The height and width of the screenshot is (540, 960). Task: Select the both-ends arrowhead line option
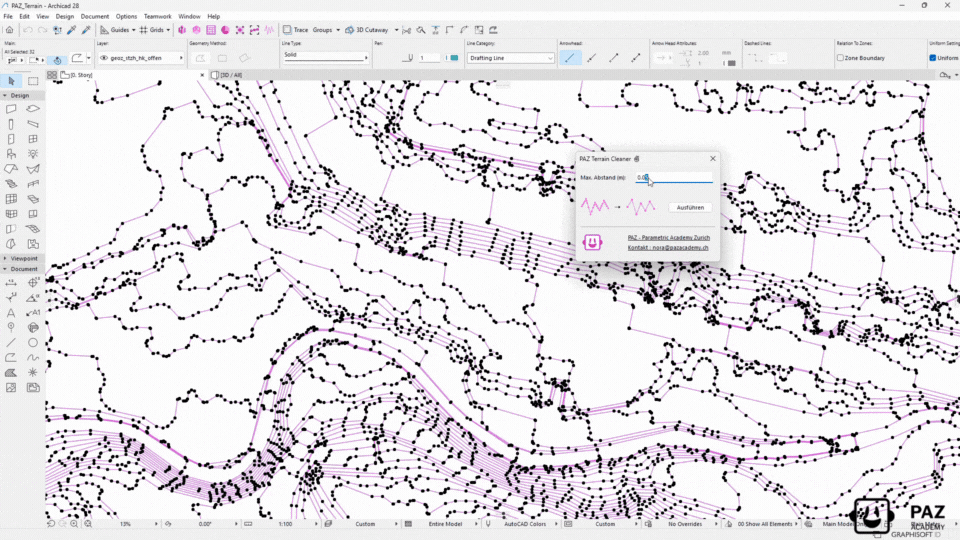[x=636, y=58]
